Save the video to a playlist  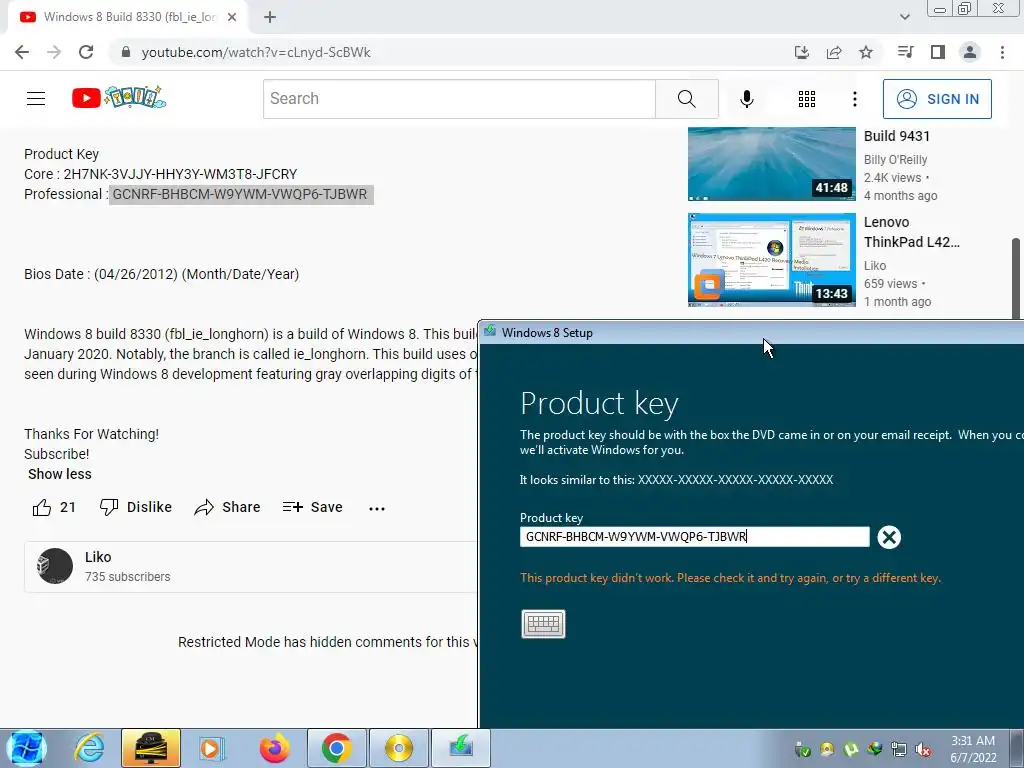click(313, 507)
